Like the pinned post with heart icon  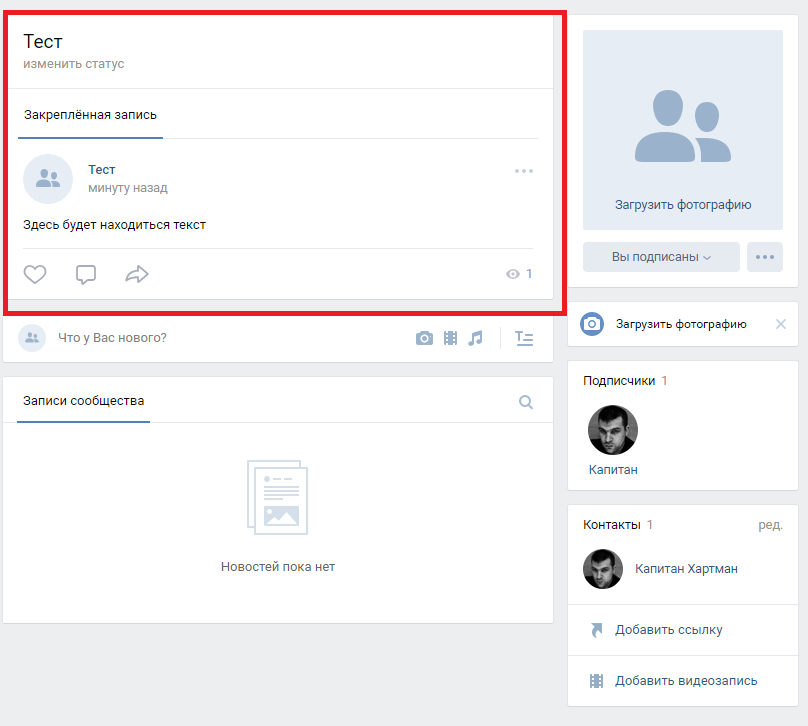click(35, 274)
